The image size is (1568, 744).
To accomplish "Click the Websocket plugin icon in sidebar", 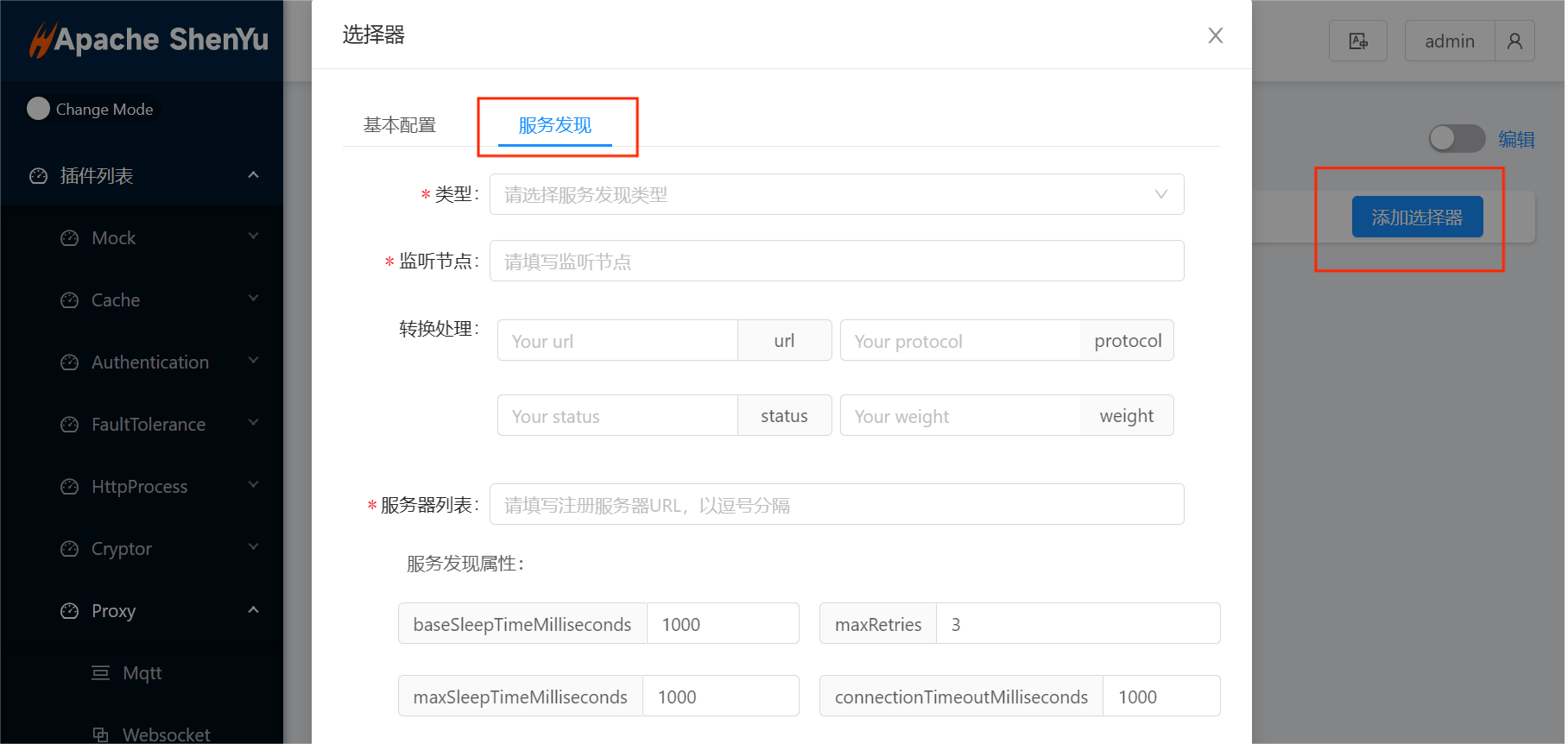I will point(101,735).
